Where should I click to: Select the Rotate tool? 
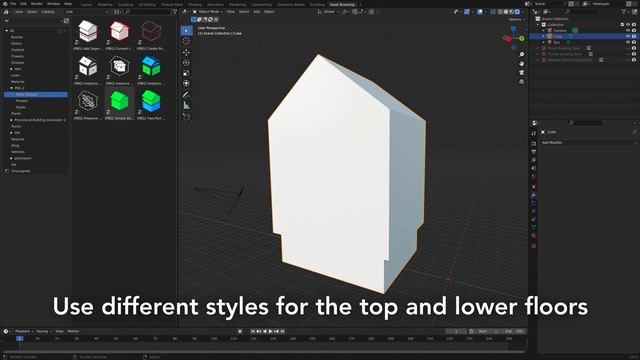(187, 63)
